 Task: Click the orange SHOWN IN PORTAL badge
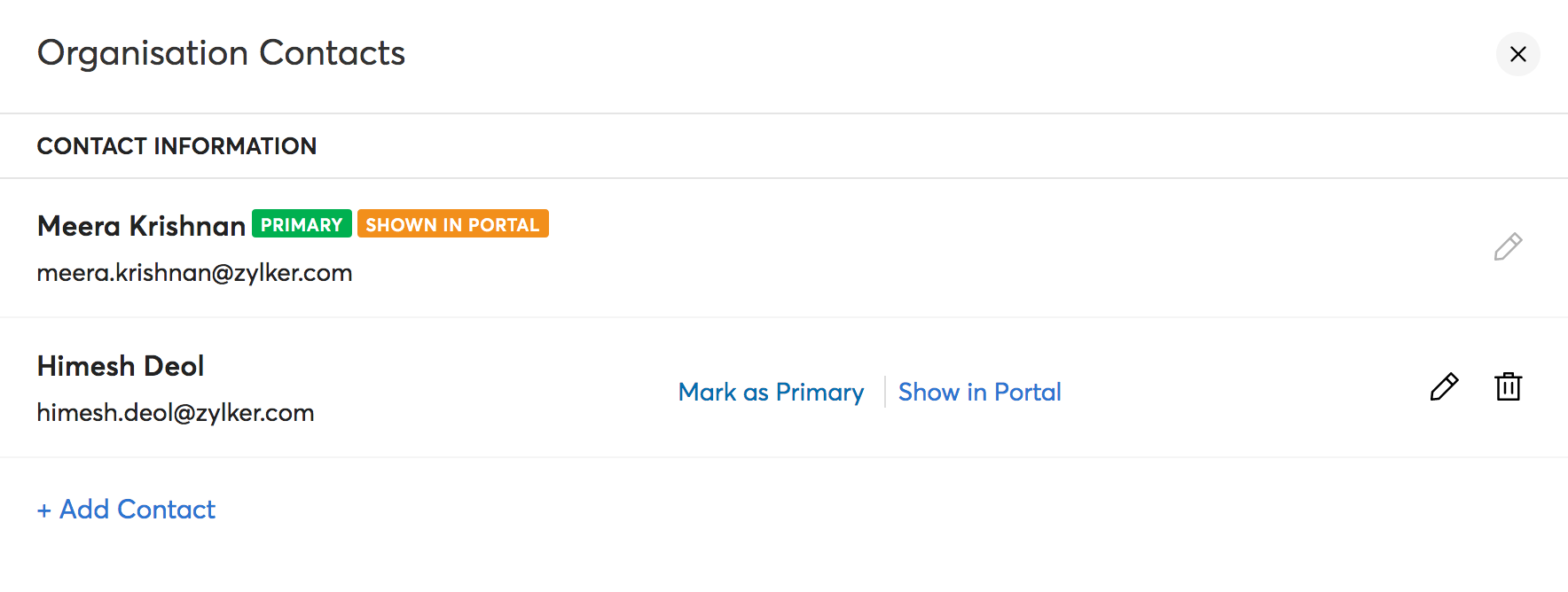coord(452,224)
